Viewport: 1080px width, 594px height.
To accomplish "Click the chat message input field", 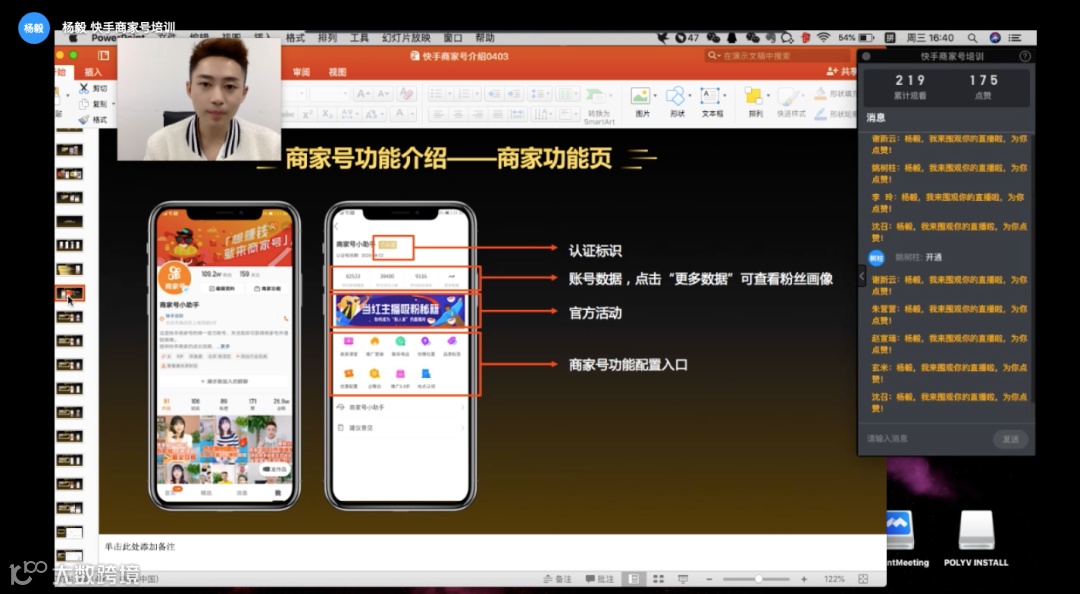I will tap(926, 439).
